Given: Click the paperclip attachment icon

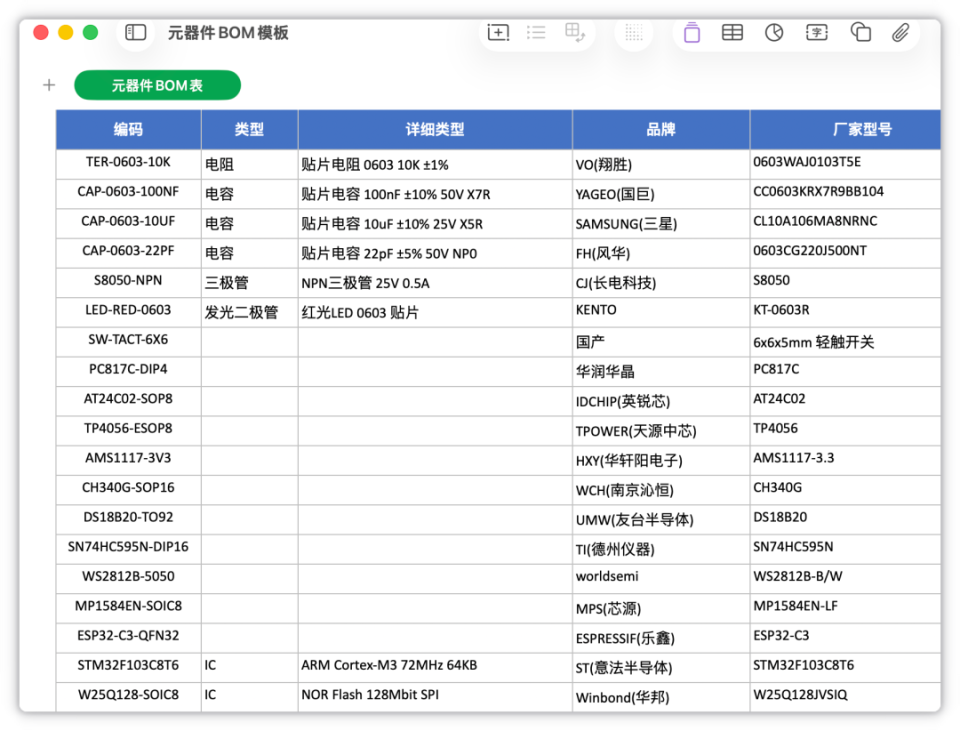Looking at the screenshot, I should [x=900, y=32].
